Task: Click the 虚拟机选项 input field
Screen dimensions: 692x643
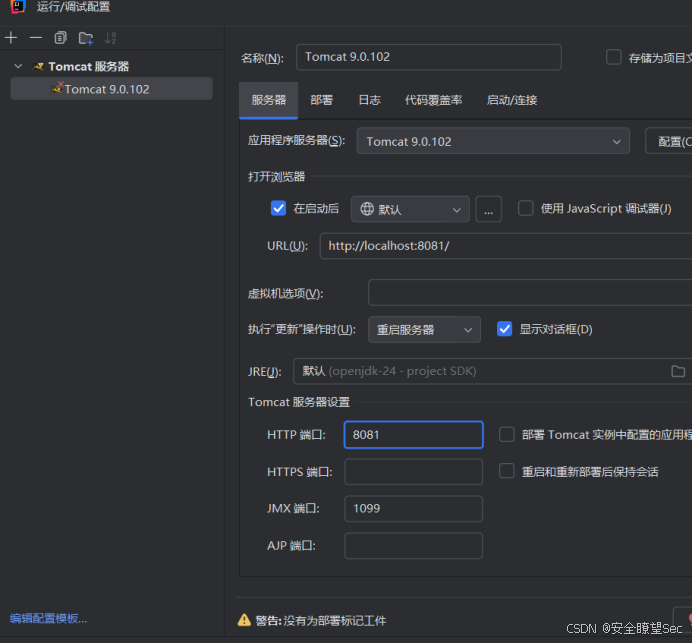Action: (530, 293)
